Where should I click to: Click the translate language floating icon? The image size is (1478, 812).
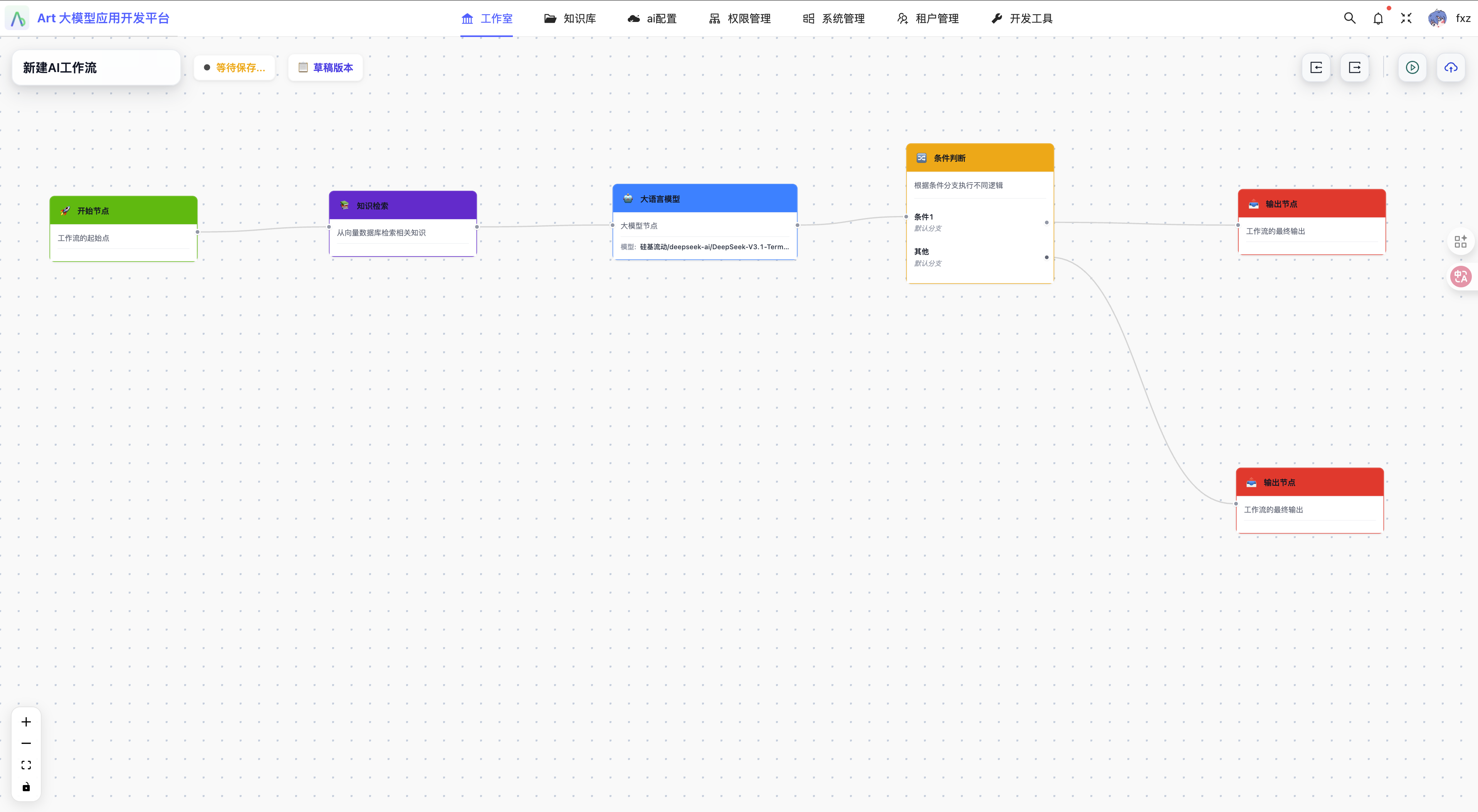[1460, 277]
